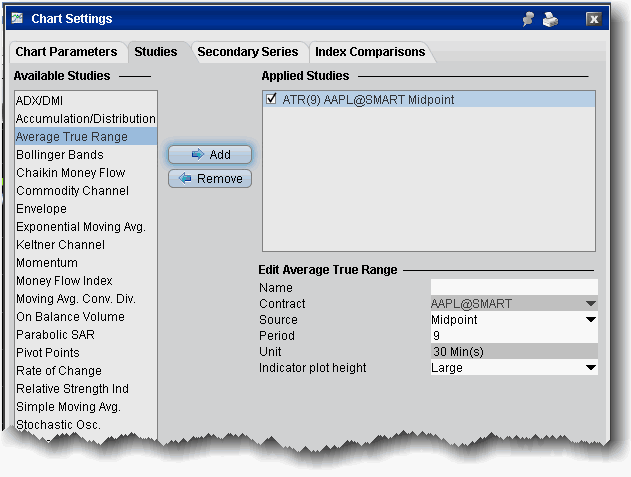The image size is (631, 477).
Task: Expand the Contract dropdown AAPL@SMART
Action: tap(590, 303)
